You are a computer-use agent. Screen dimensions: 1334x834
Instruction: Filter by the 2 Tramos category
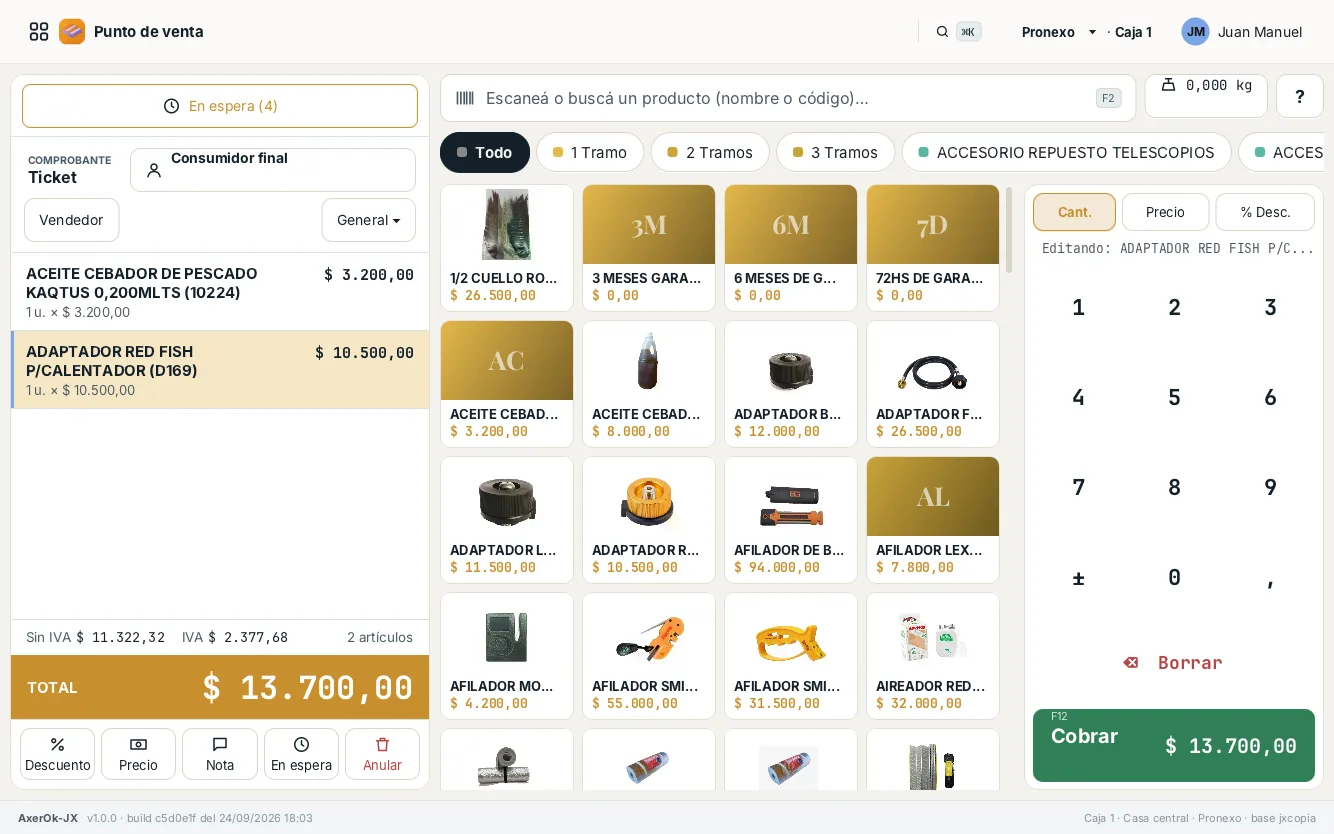coord(710,153)
